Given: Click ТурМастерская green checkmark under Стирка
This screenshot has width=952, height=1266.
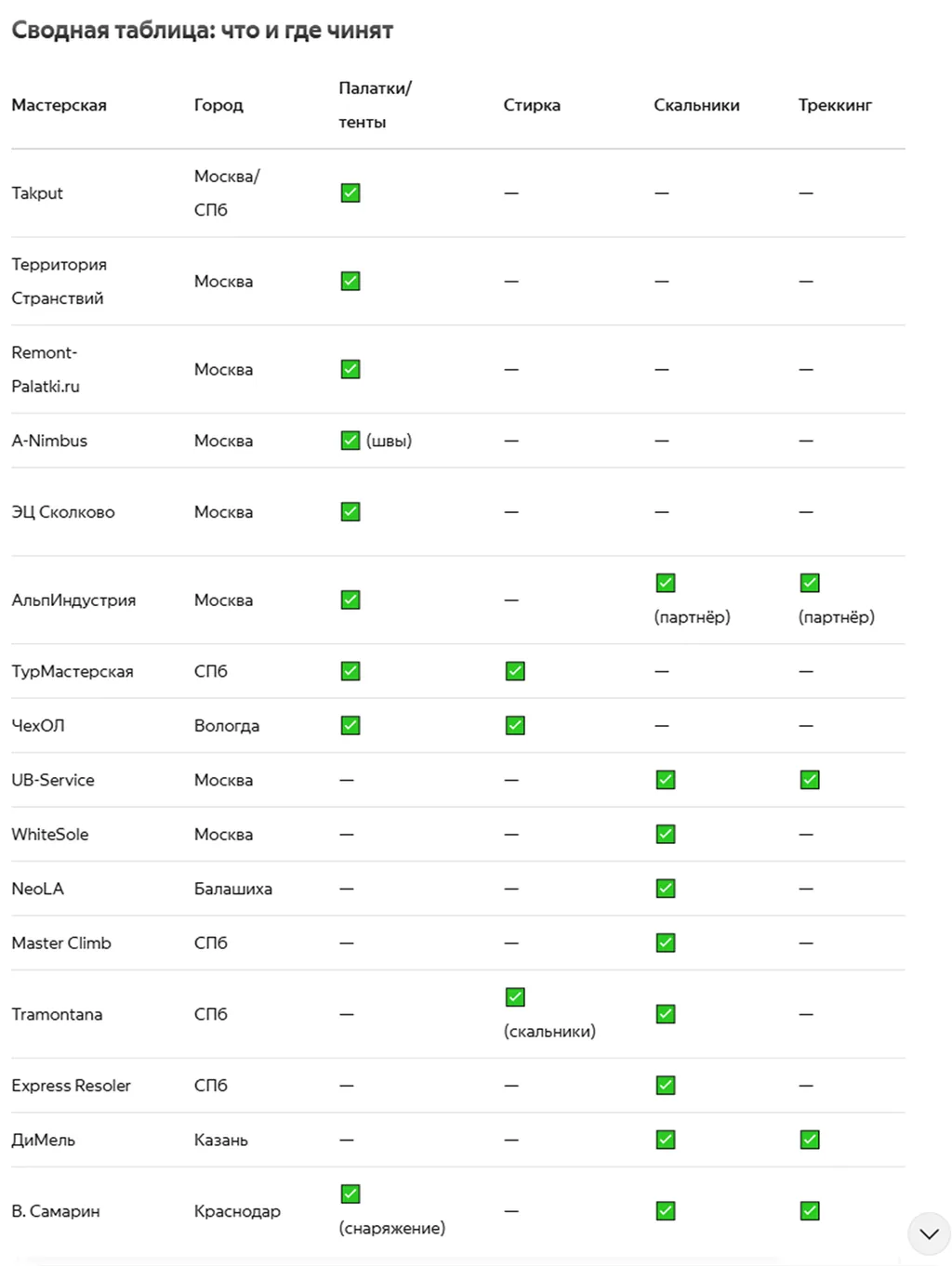Looking at the screenshot, I should (515, 671).
